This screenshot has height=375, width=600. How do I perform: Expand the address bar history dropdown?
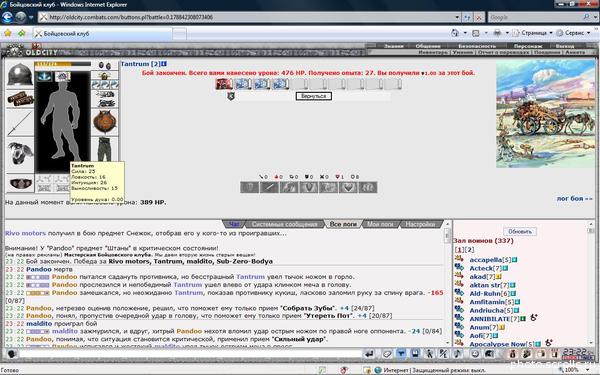click(x=457, y=17)
